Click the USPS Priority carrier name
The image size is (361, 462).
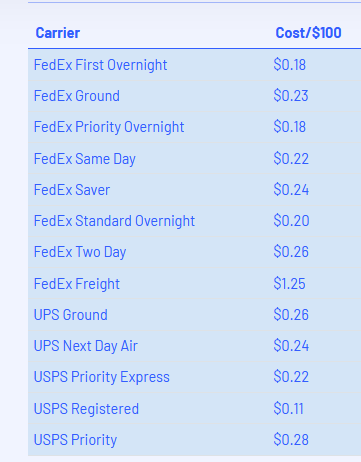(x=75, y=440)
